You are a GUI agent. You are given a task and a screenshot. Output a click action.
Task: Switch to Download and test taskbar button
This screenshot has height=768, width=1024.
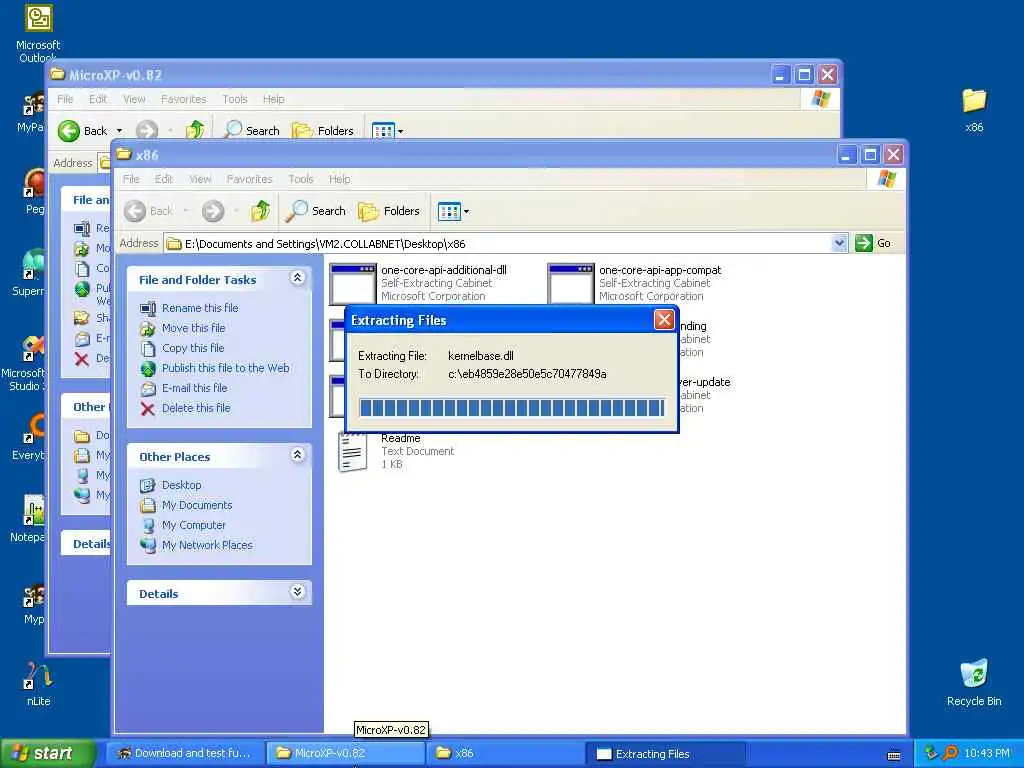(185, 753)
